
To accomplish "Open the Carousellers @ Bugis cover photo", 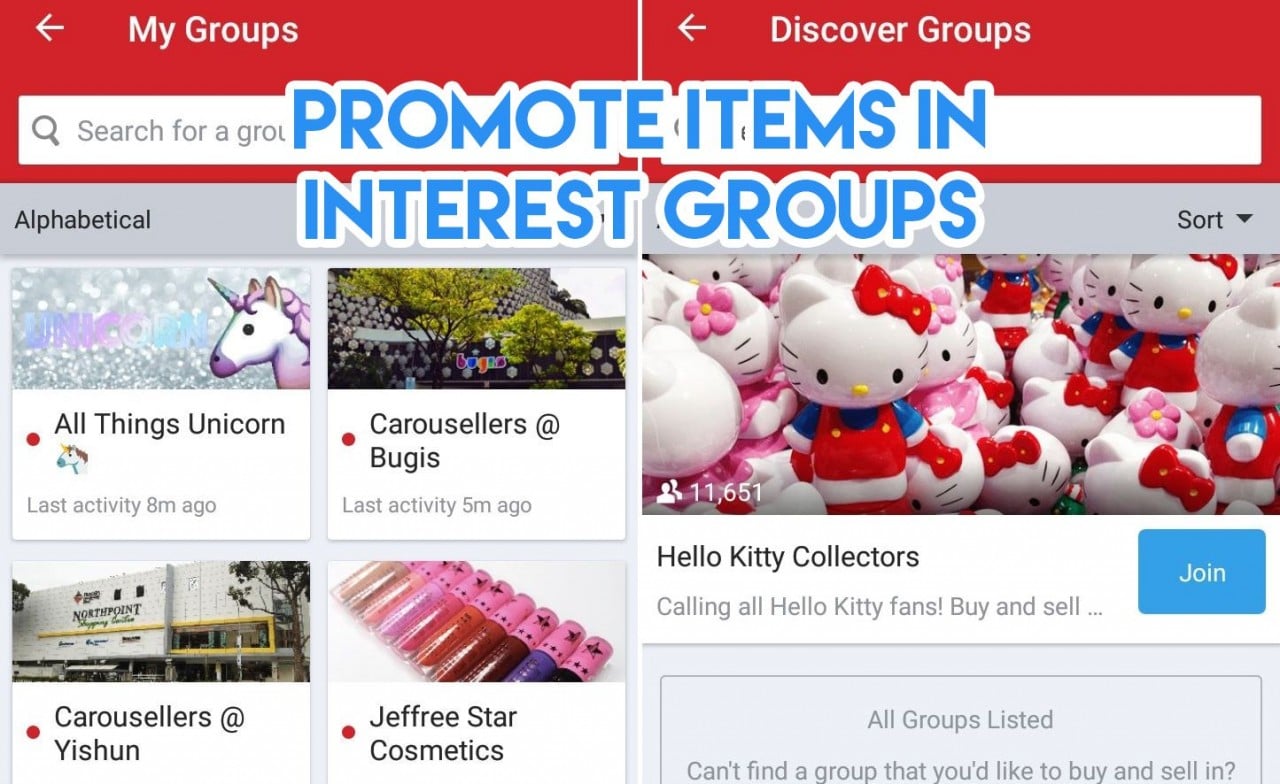I will tap(476, 328).
